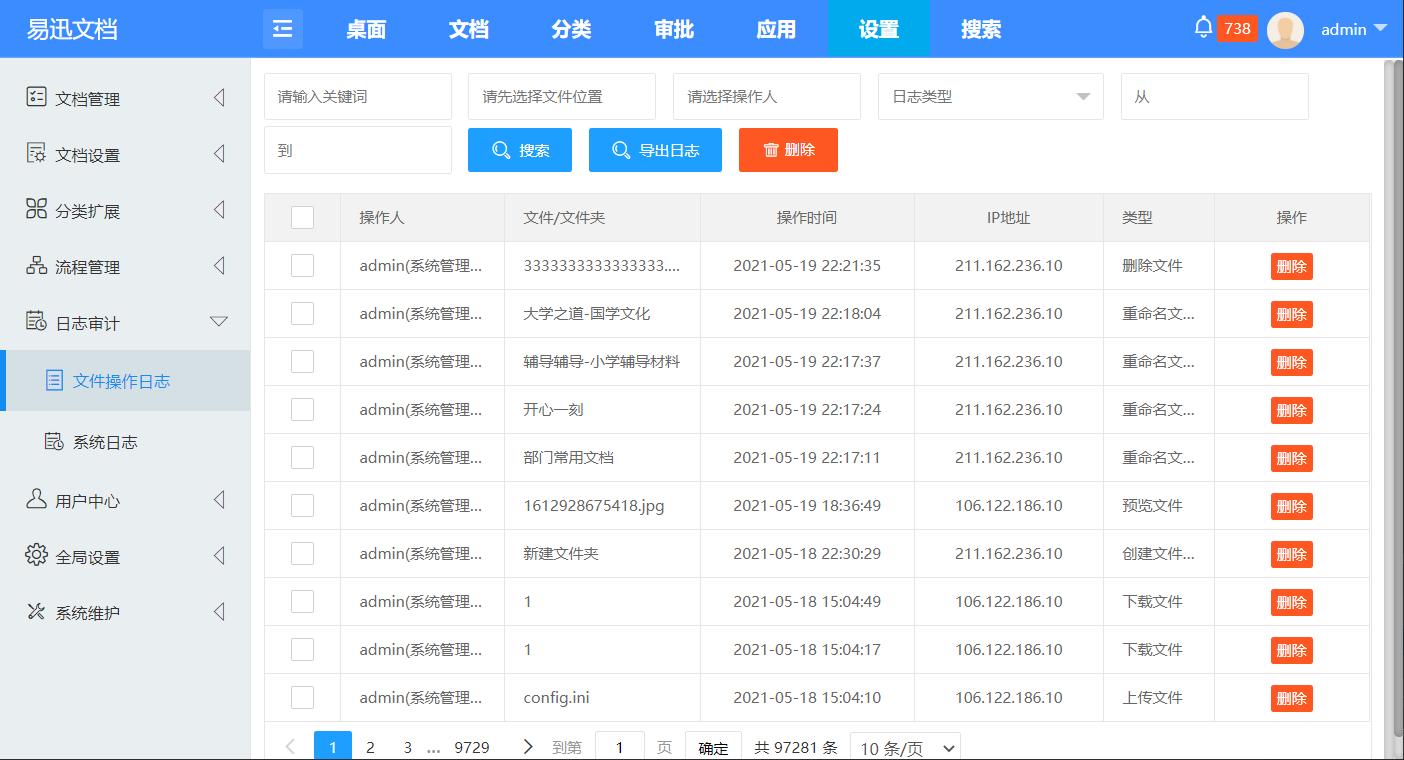Delete the 新建文件夹 log entry
Viewport: 1404px width, 760px height.
tap(1291, 554)
